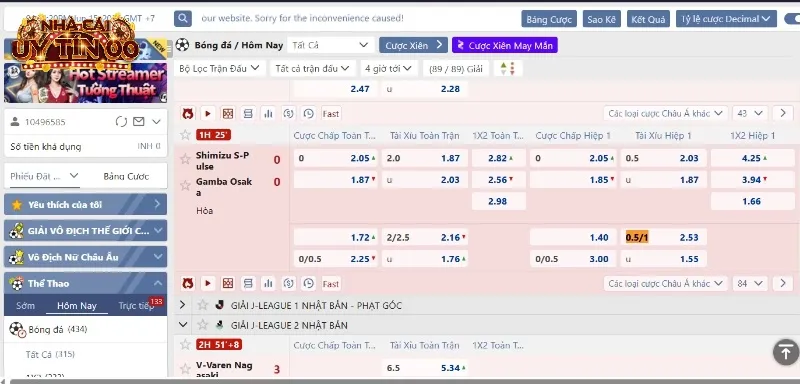This screenshot has width=800, height=384.
Task: Click the search magnifier icon
Action: [x=183, y=19]
